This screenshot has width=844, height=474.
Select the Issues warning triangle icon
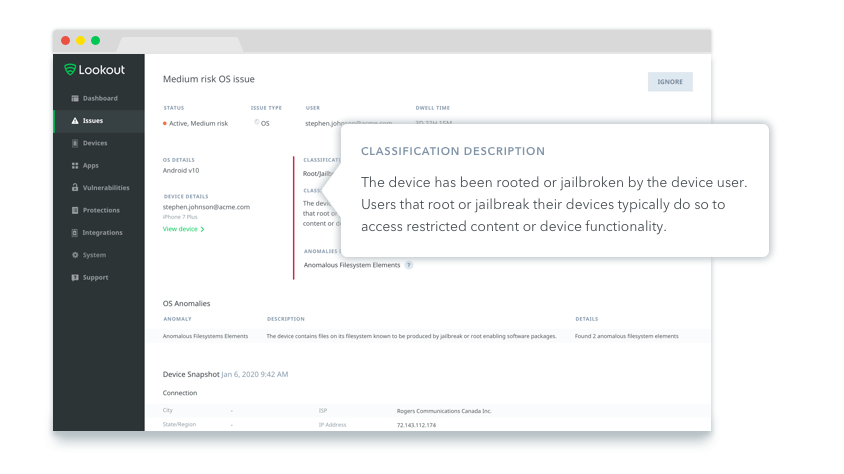click(75, 121)
